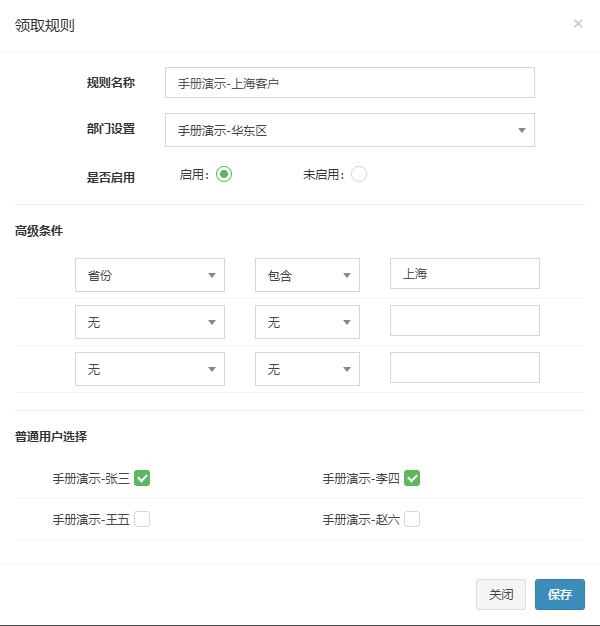Click the 普通用户选择 section heading
Image resolution: width=600 pixels, height=626 pixels.
click(51, 436)
